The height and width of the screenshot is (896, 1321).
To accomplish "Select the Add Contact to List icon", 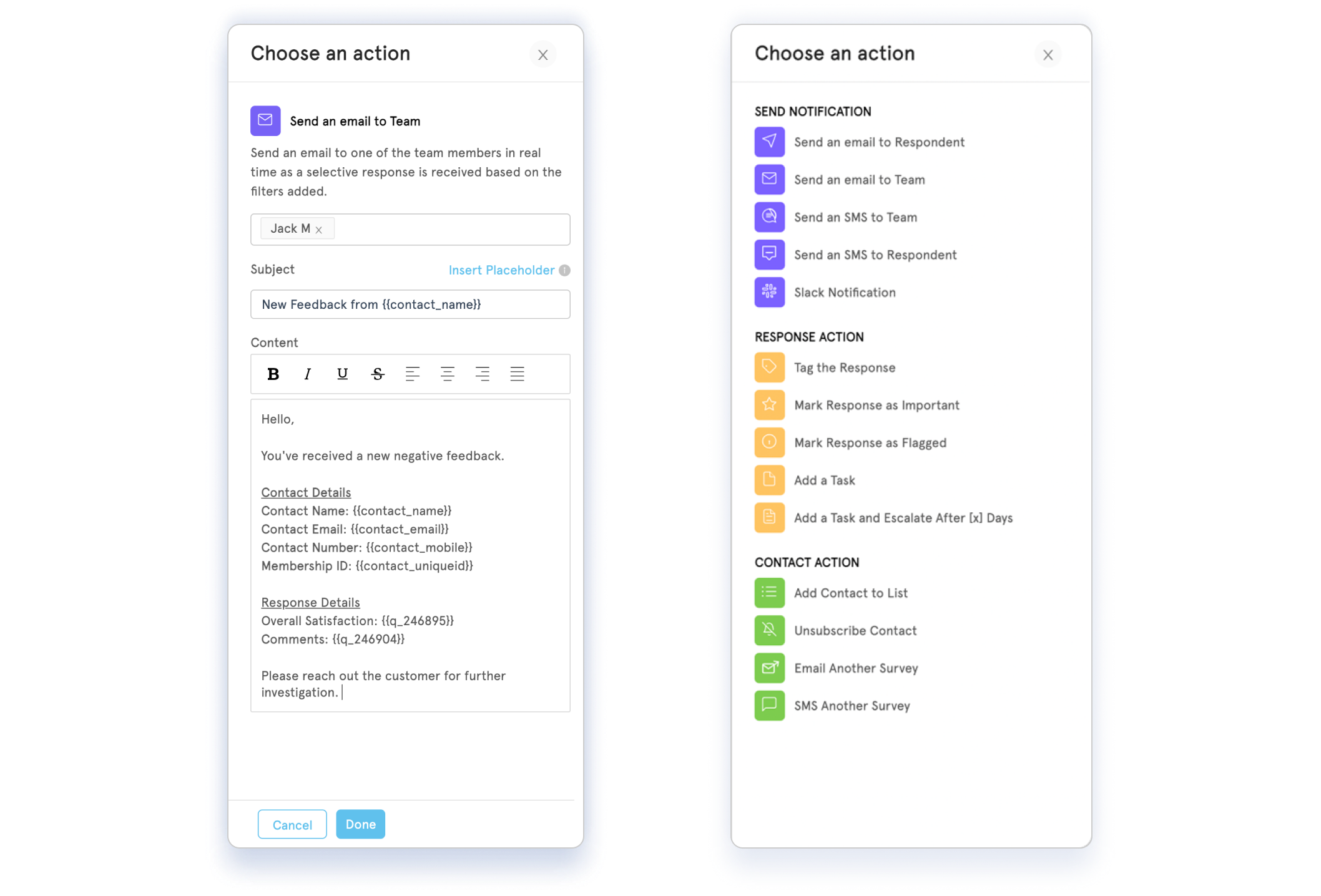I will click(770, 593).
